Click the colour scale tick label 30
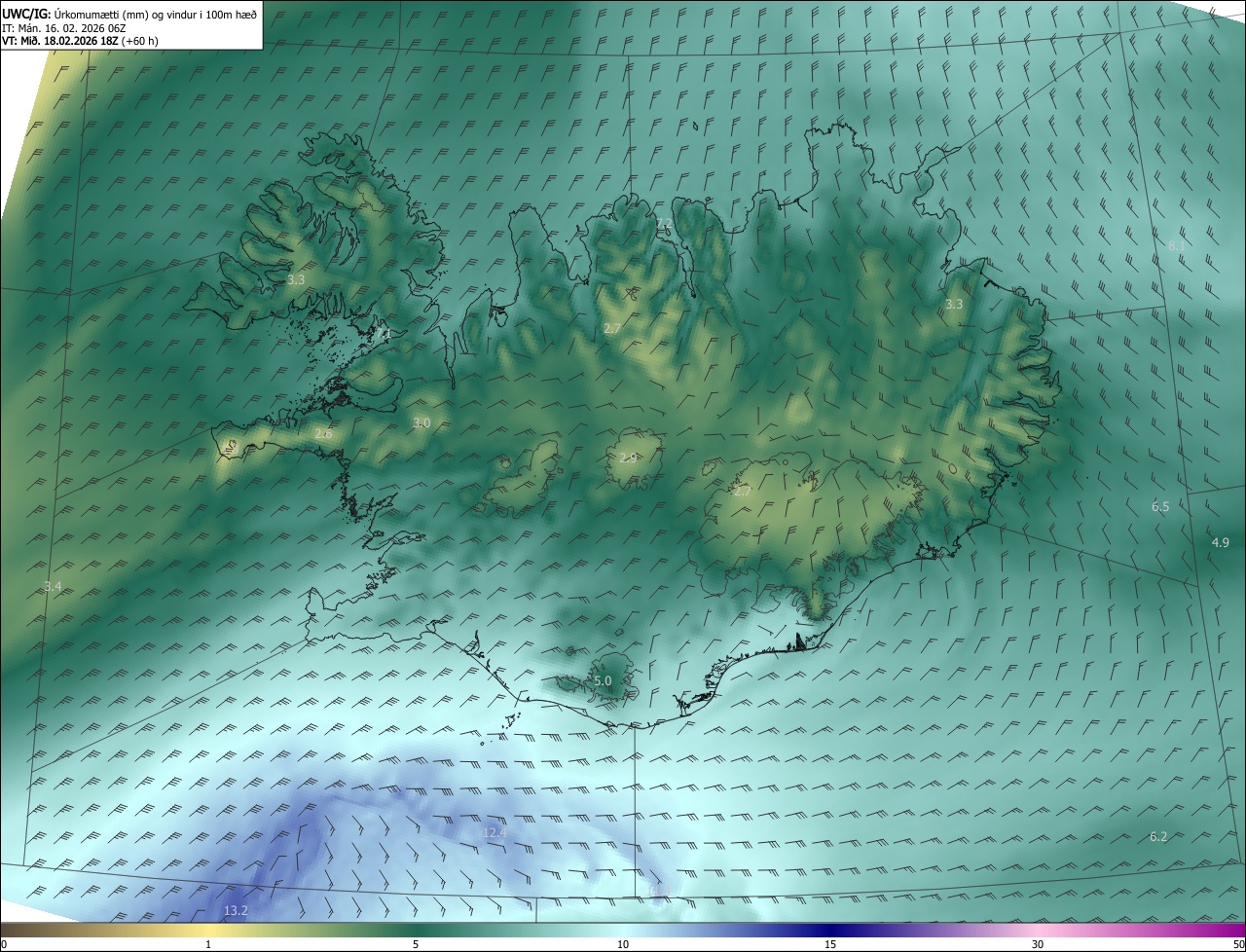 click(x=1038, y=944)
